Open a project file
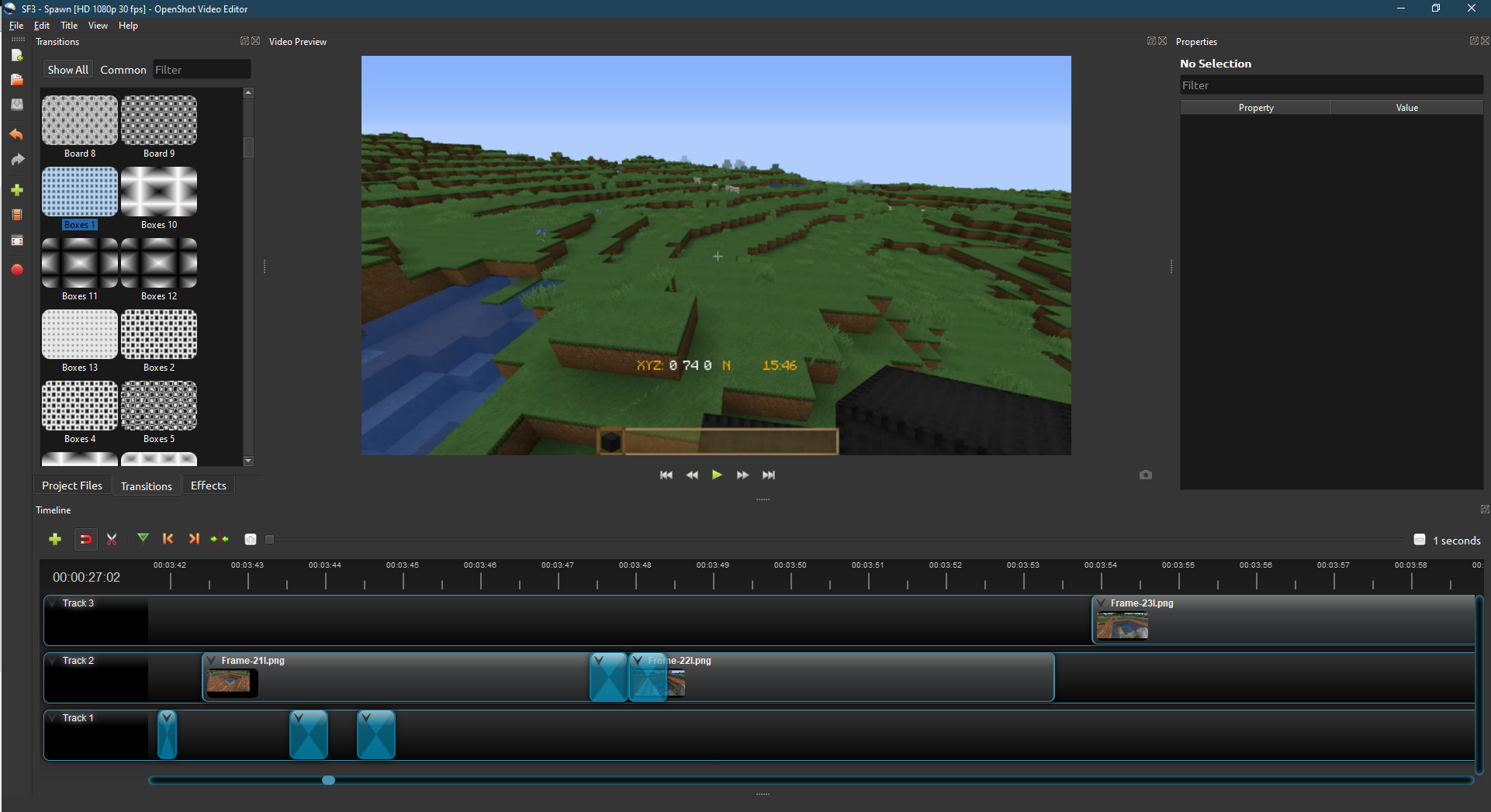The height and width of the screenshot is (812, 1491). coord(17,79)
